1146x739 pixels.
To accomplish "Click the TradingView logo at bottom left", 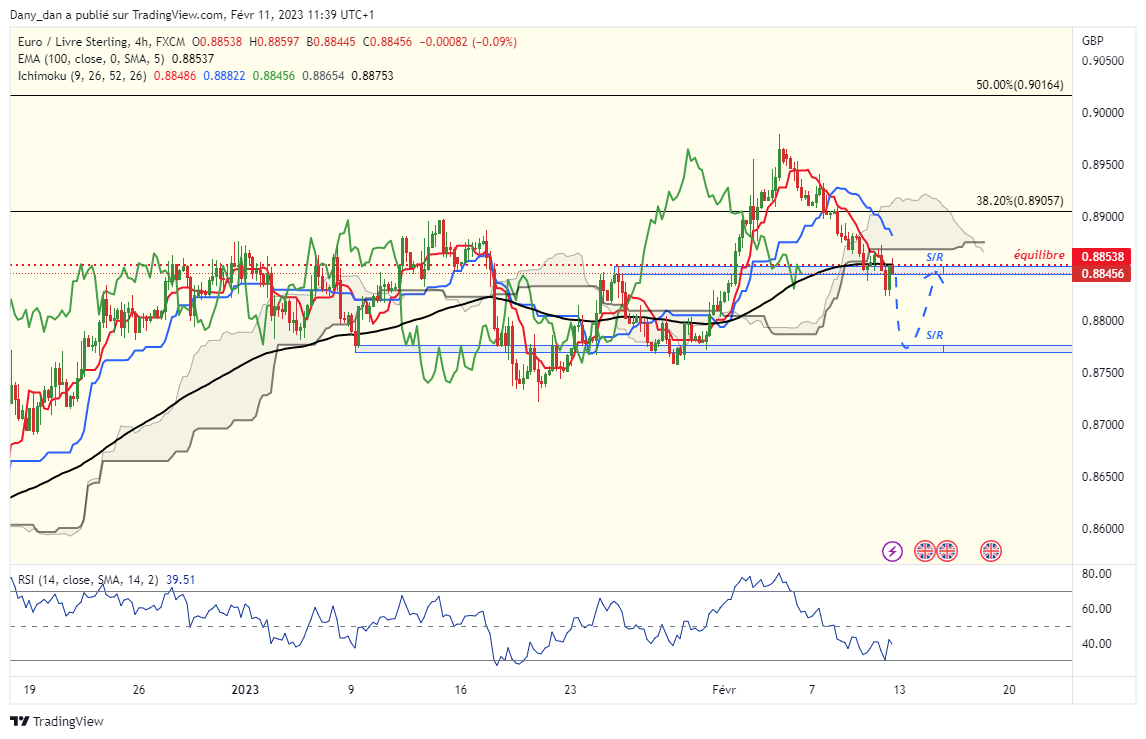I will 57,721.
